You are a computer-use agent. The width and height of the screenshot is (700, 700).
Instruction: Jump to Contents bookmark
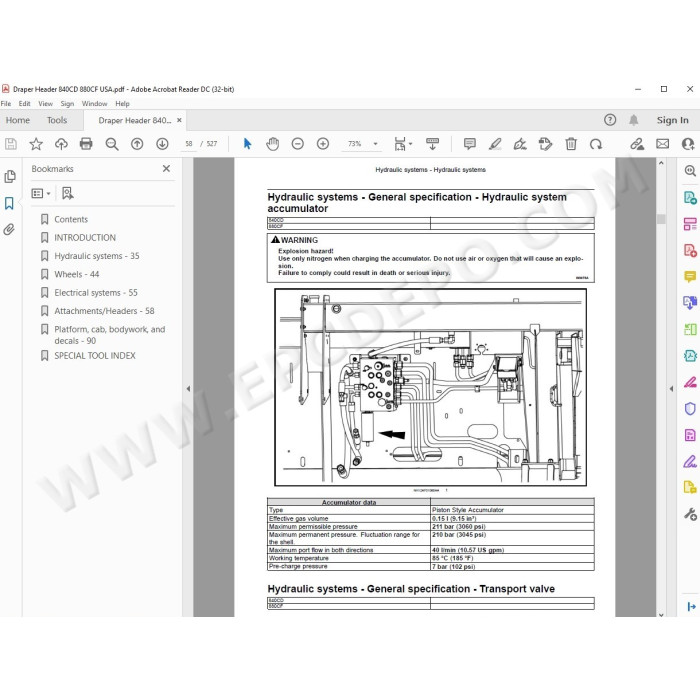click(71, 219)
